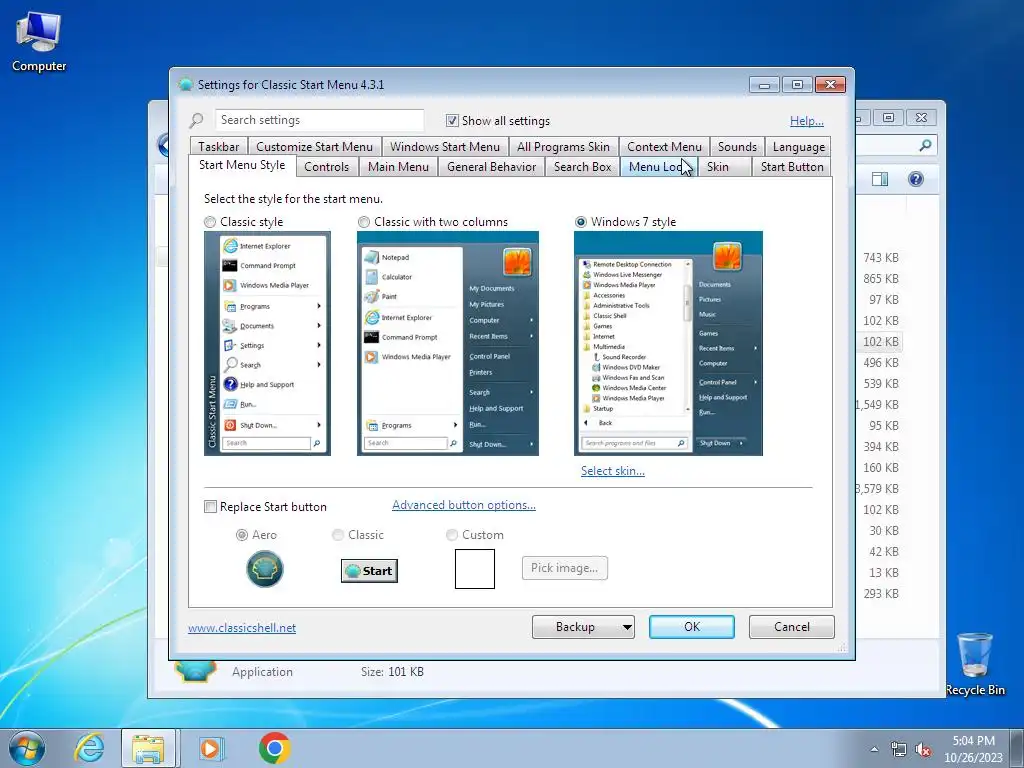Select Classic with two columns option
The width and height of the screenshot is (1024, 768).
click(364, 222)
